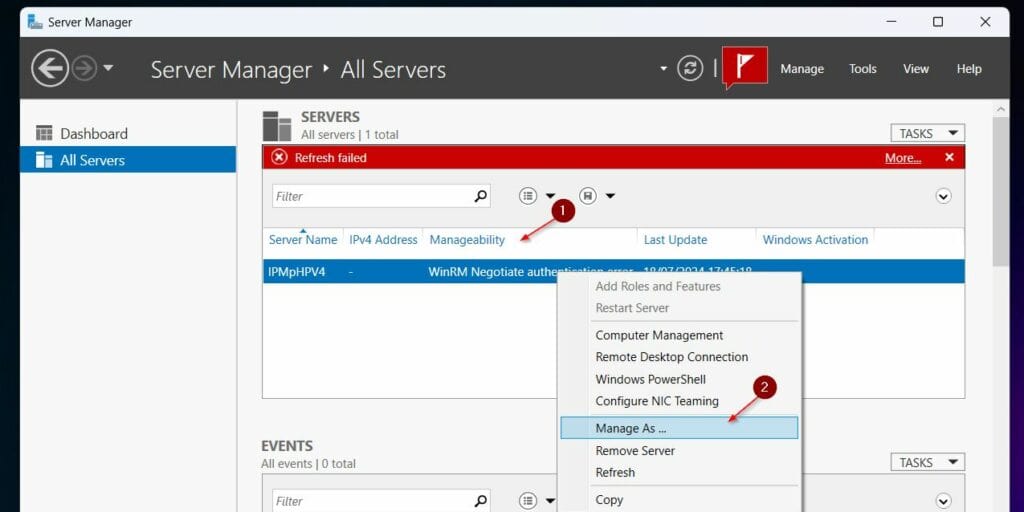Sort by IPv4 Address column

tap(383, 240)
